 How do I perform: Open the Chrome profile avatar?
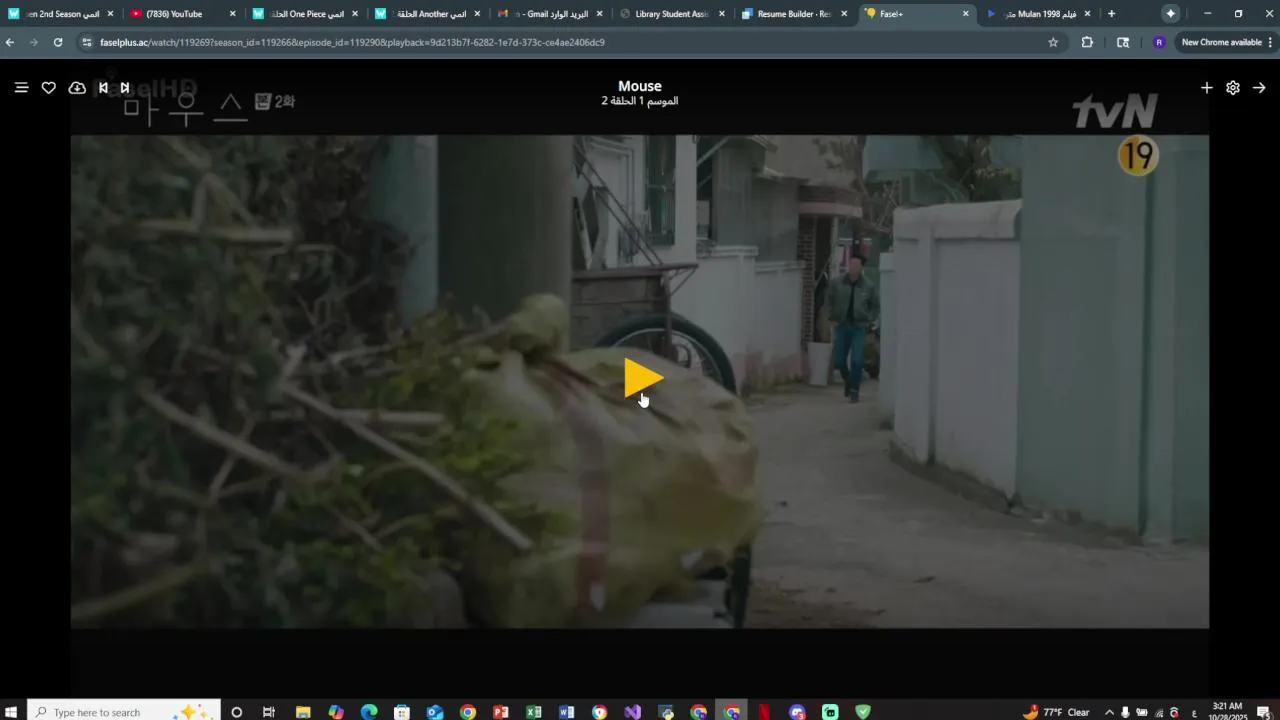tap(1159, 42)
